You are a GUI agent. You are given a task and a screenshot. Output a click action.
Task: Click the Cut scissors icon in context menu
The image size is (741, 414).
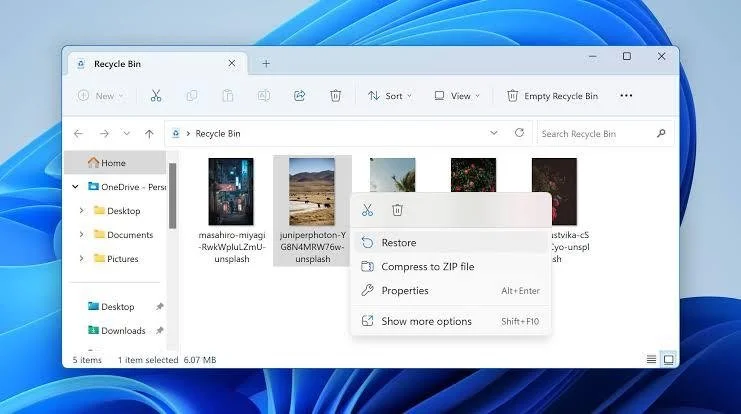(367, 210)
